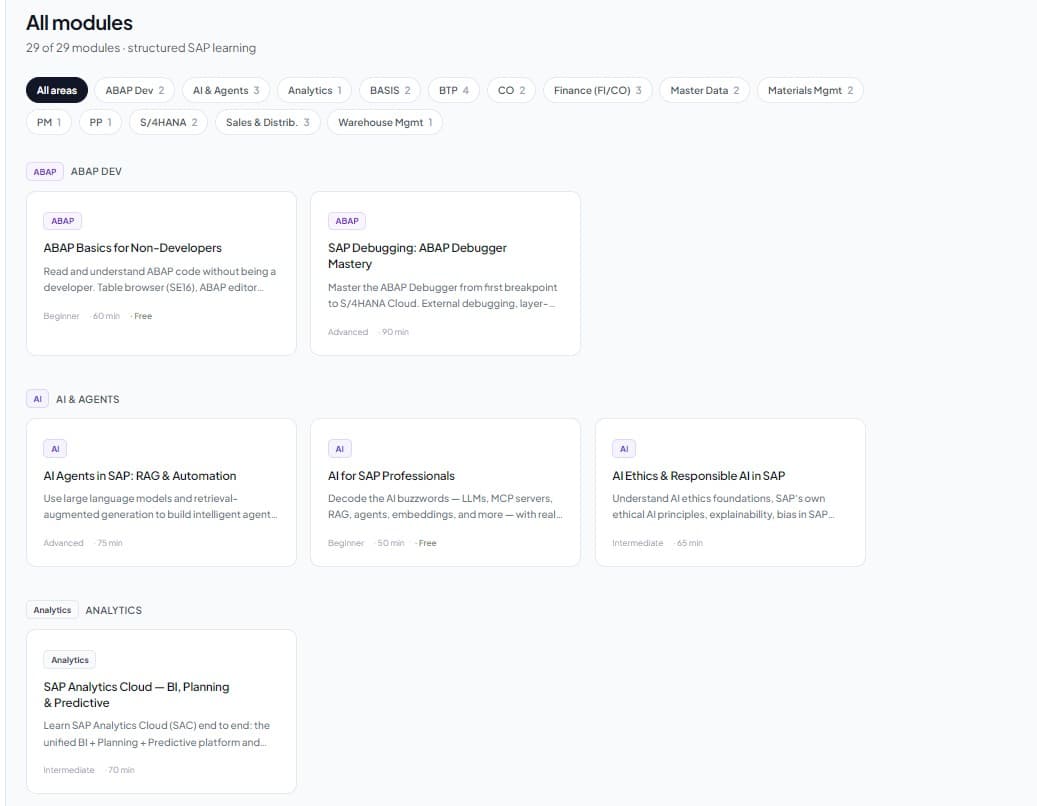The image size is (1037, 806).
Task: Click 'Intermediate' level on AI Ethics card
Action: click(638, 544)
